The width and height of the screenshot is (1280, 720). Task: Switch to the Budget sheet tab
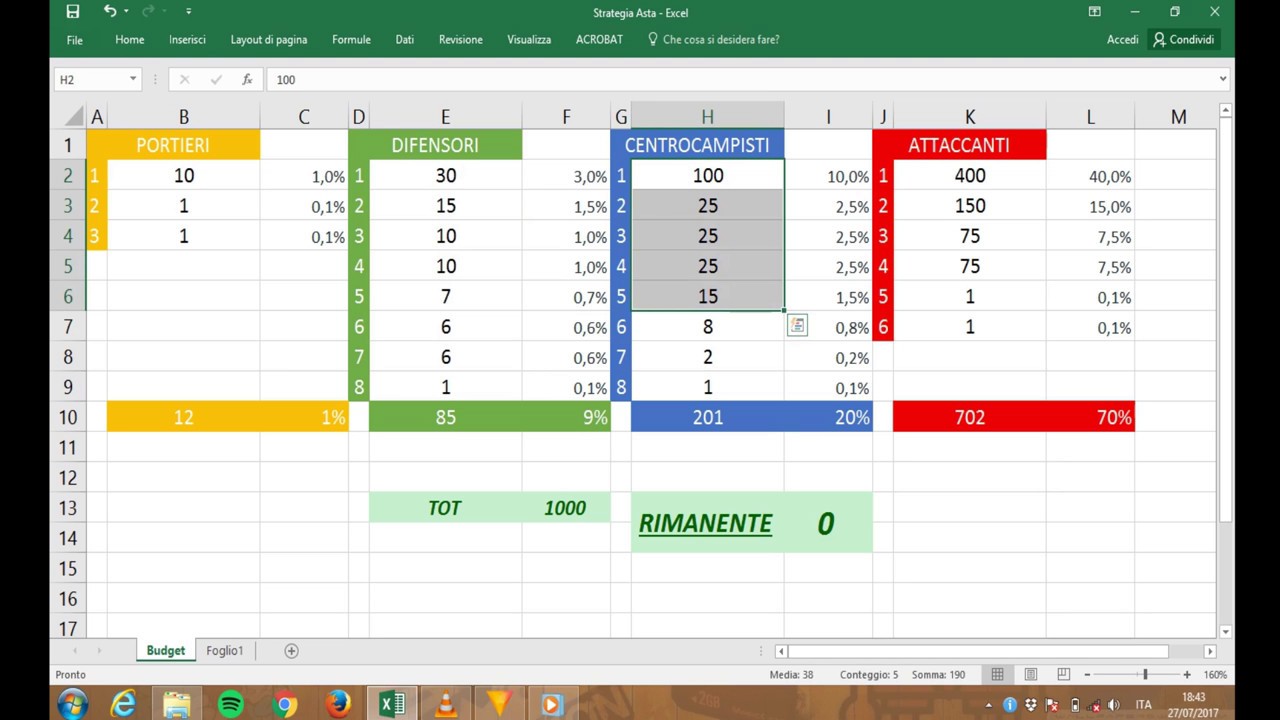tap(165, 650)
